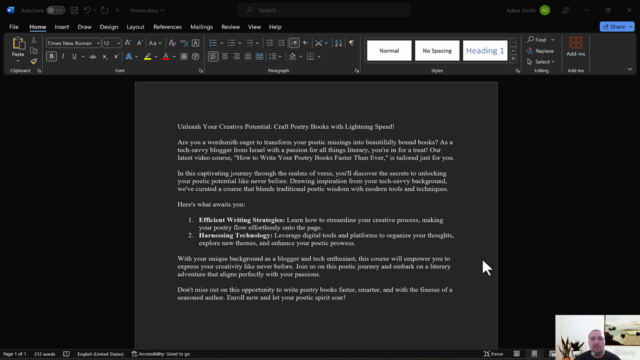Open the File menu
The width and height of the screenshot is (640, 360).
[x=14, y=27]
